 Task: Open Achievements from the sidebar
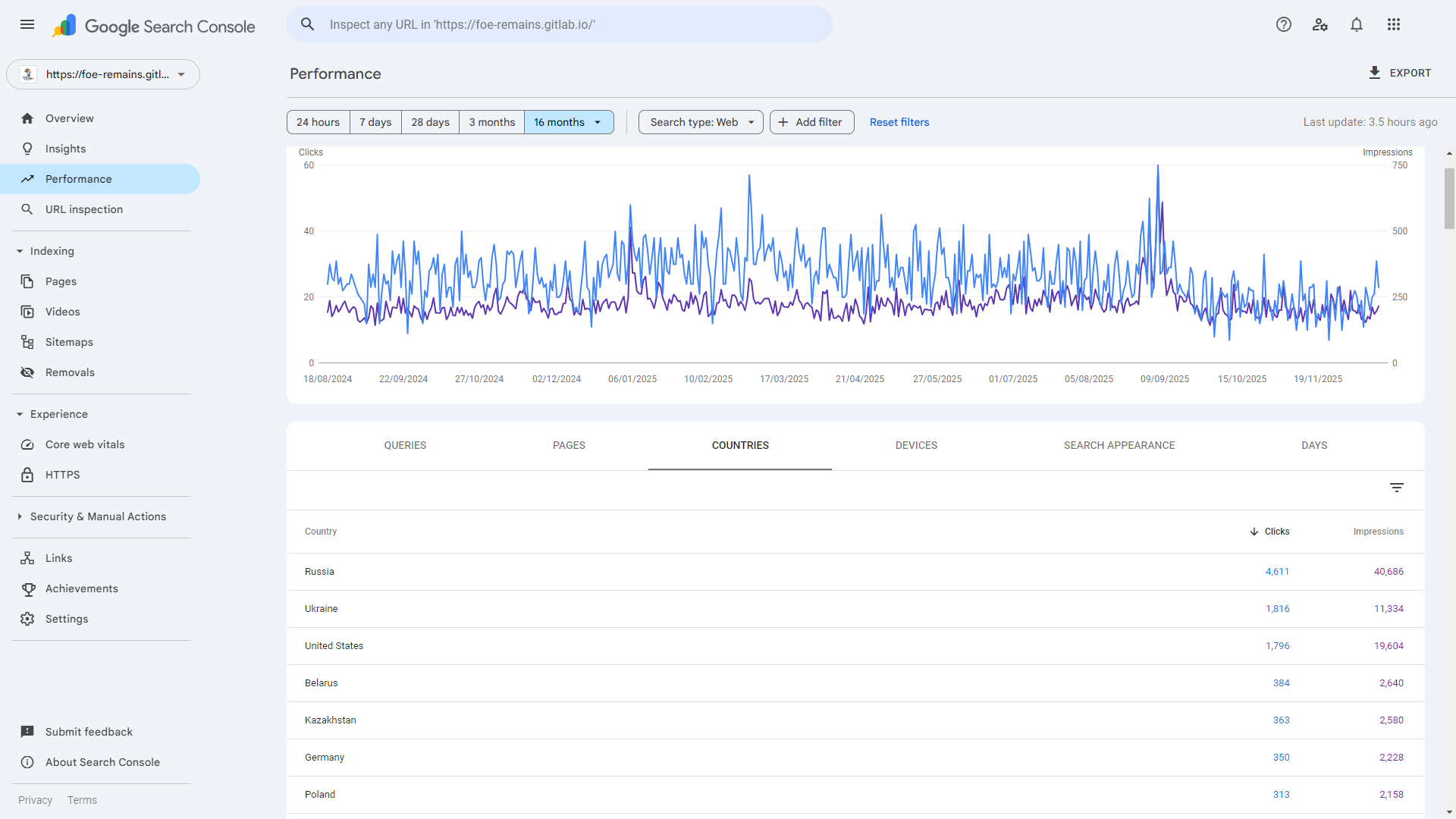click(81, 588)
